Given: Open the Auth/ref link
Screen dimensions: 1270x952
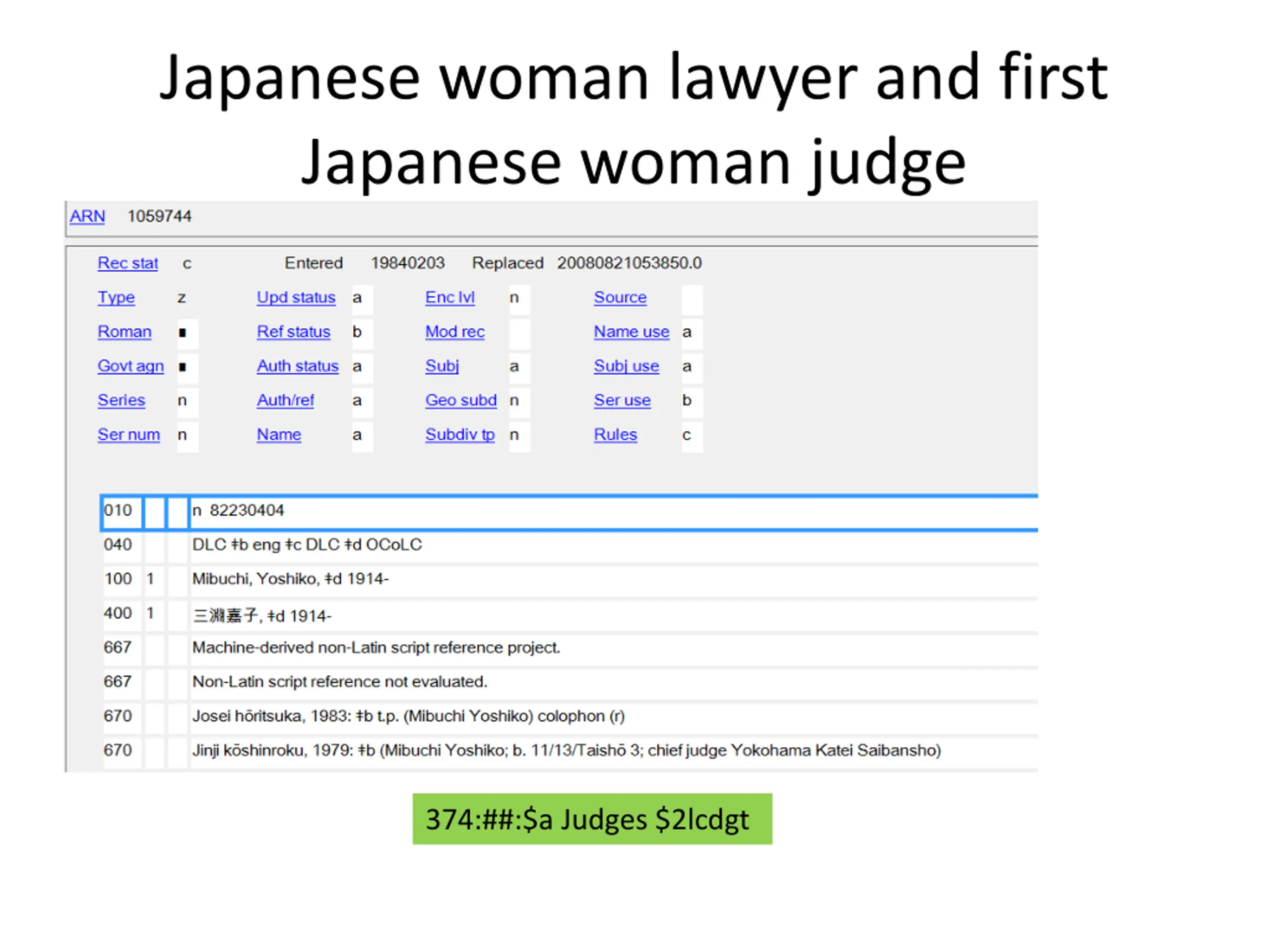Looking at the screenshot, I should click(285, 400).
